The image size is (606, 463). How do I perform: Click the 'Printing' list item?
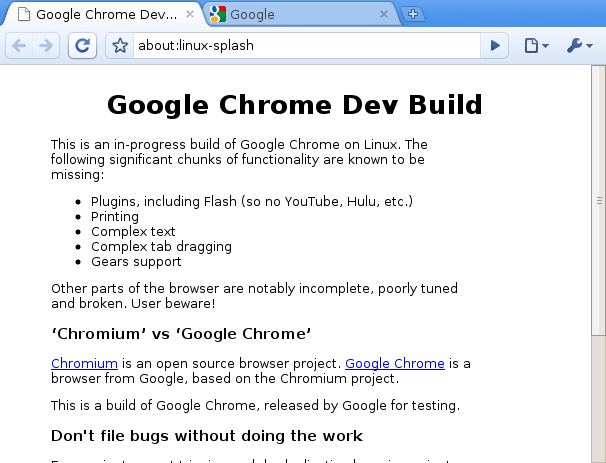coord(115,216)
